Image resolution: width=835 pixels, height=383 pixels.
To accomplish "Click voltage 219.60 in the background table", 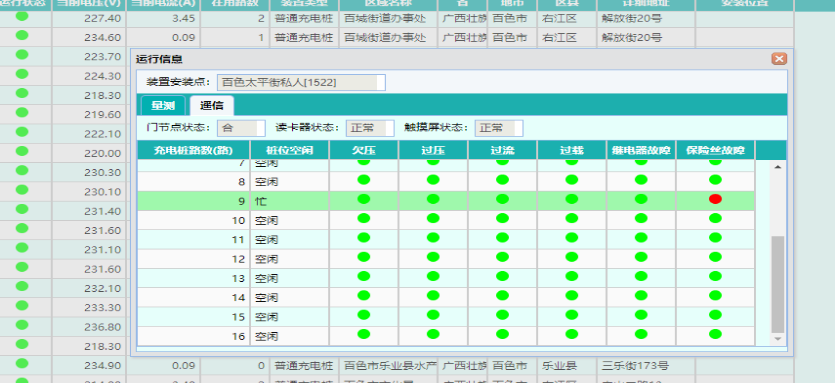I will 102,115.
